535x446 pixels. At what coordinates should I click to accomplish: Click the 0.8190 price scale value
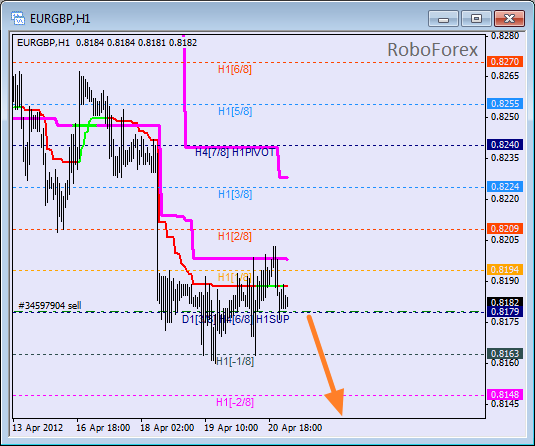(x=505, y=281)
